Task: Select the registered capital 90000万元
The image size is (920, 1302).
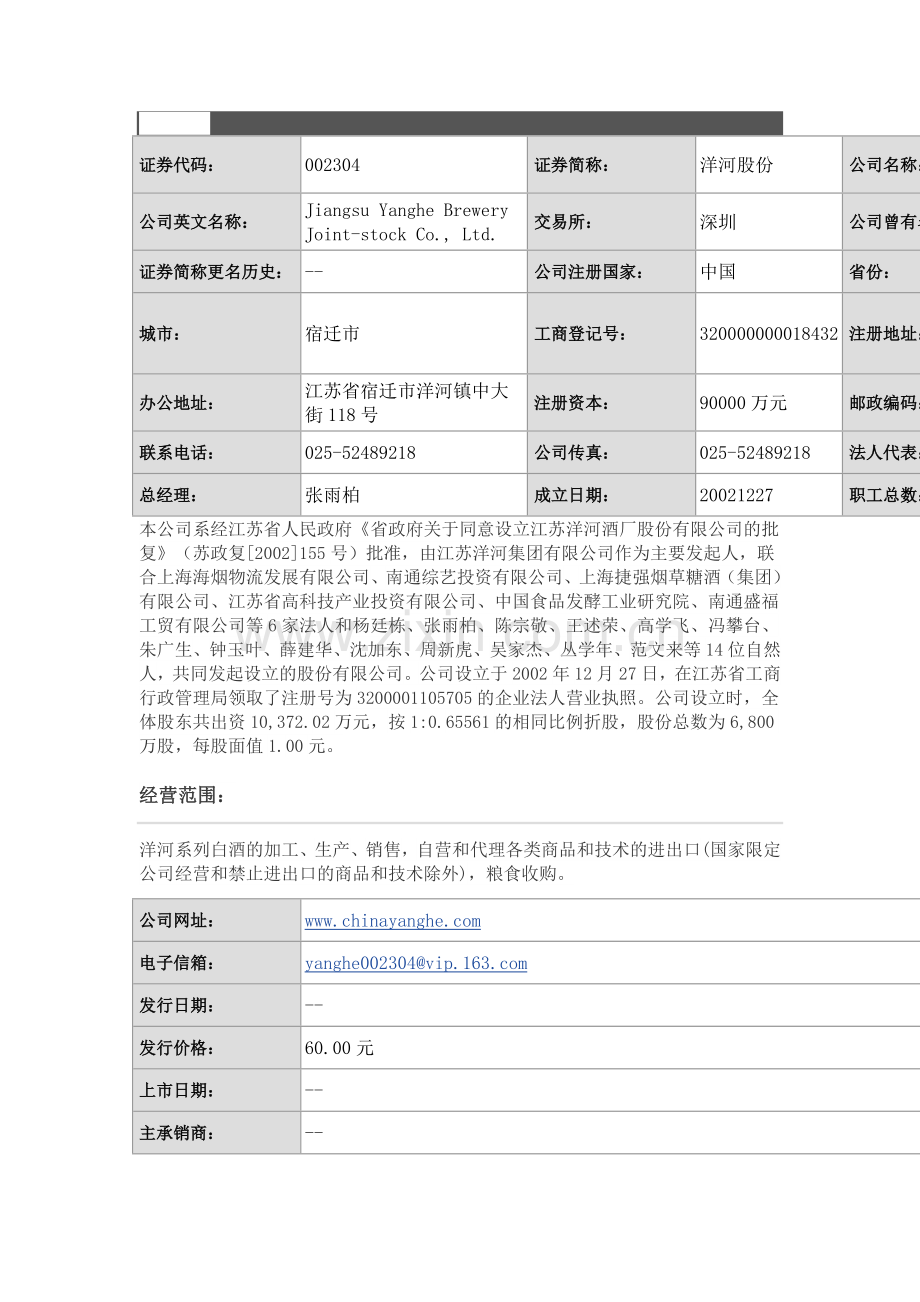Action: click(x=743, y=403)
